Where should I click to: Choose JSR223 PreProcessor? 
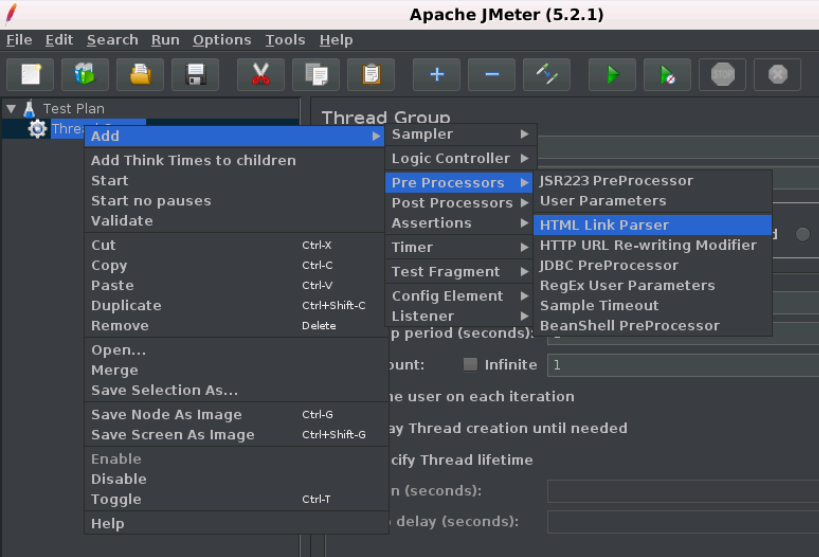point(652,181)
